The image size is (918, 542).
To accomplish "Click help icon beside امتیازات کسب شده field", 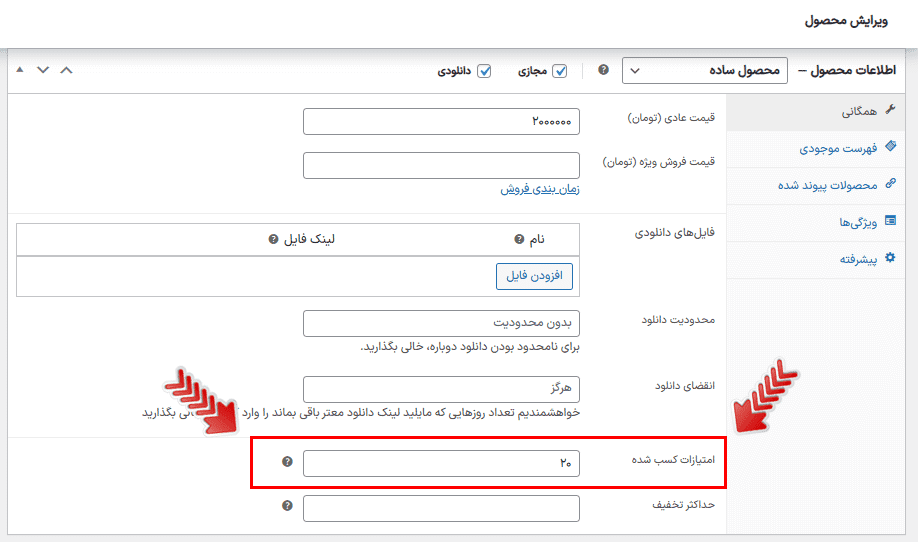I will tap(287, 461).
